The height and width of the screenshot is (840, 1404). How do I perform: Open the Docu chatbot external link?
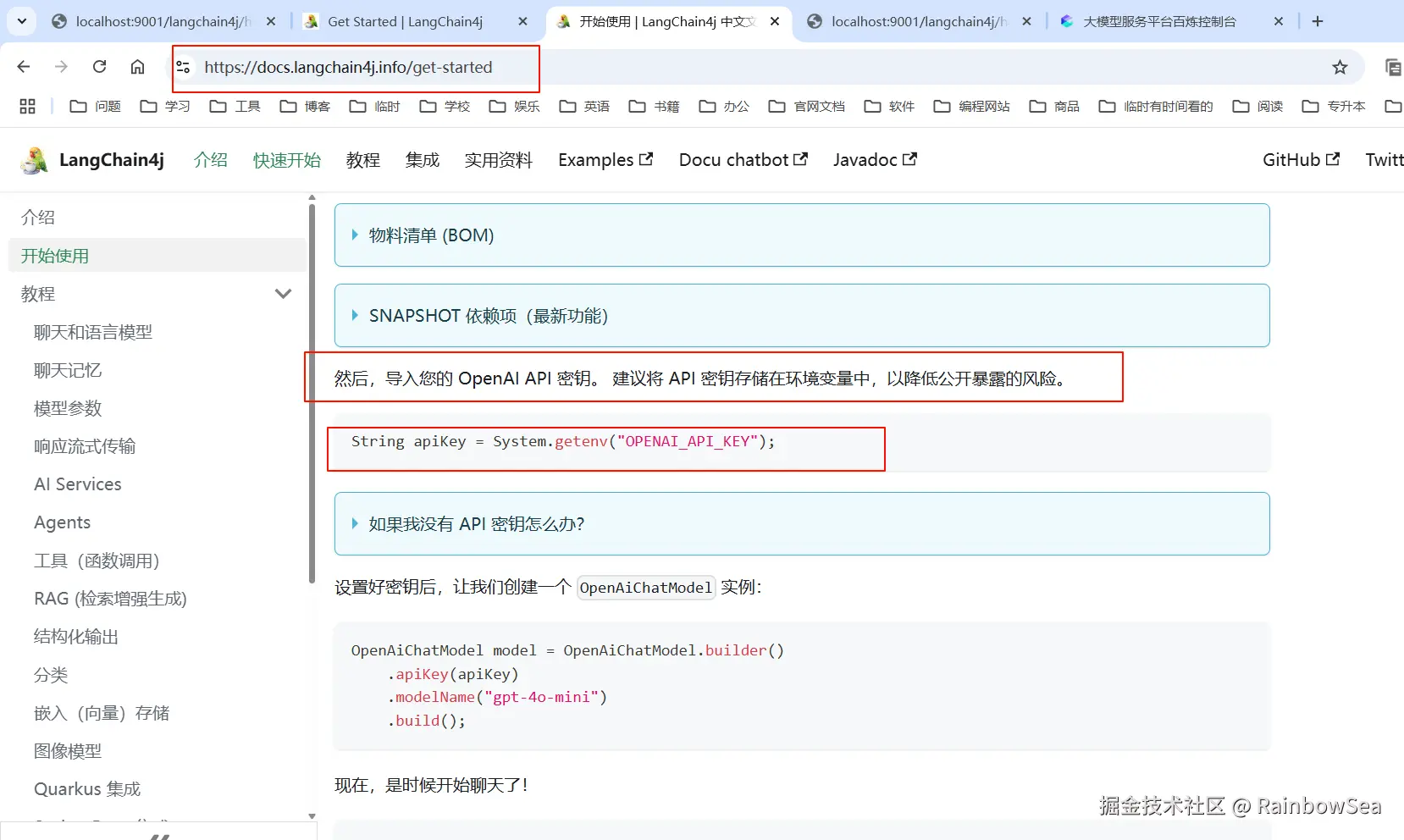(743, 160)
